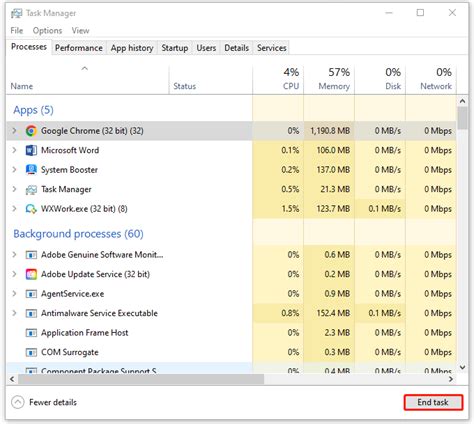Click the Adobe Update Service icon
The image size is (474, 424).
31,274
